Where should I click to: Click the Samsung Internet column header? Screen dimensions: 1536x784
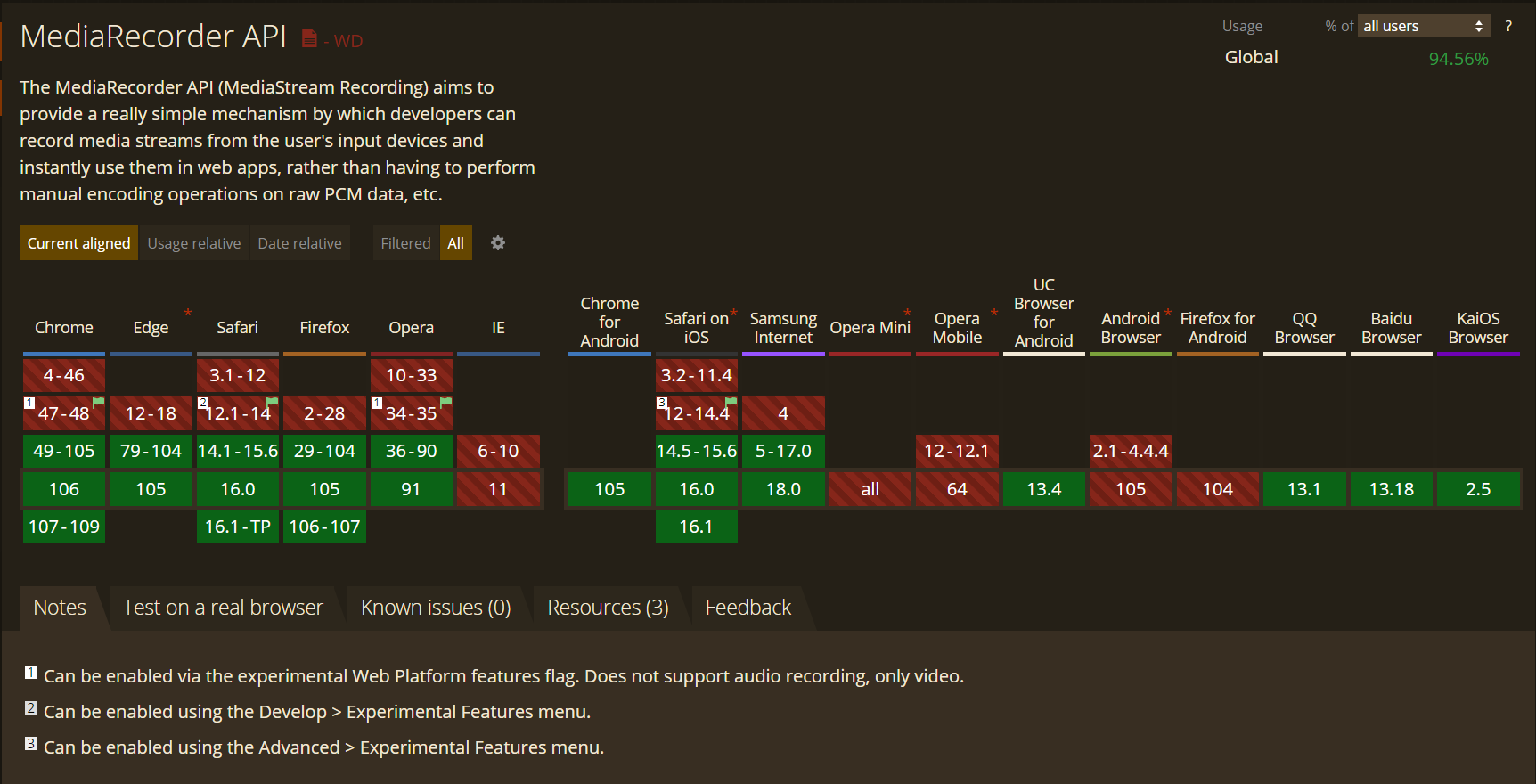(783, 328)
